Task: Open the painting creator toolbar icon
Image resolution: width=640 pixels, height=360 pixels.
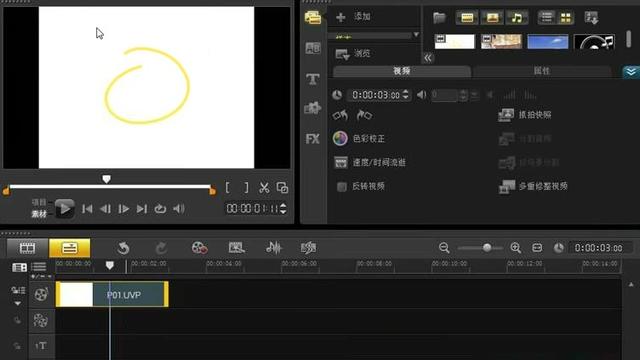Action: click(237, 247)
